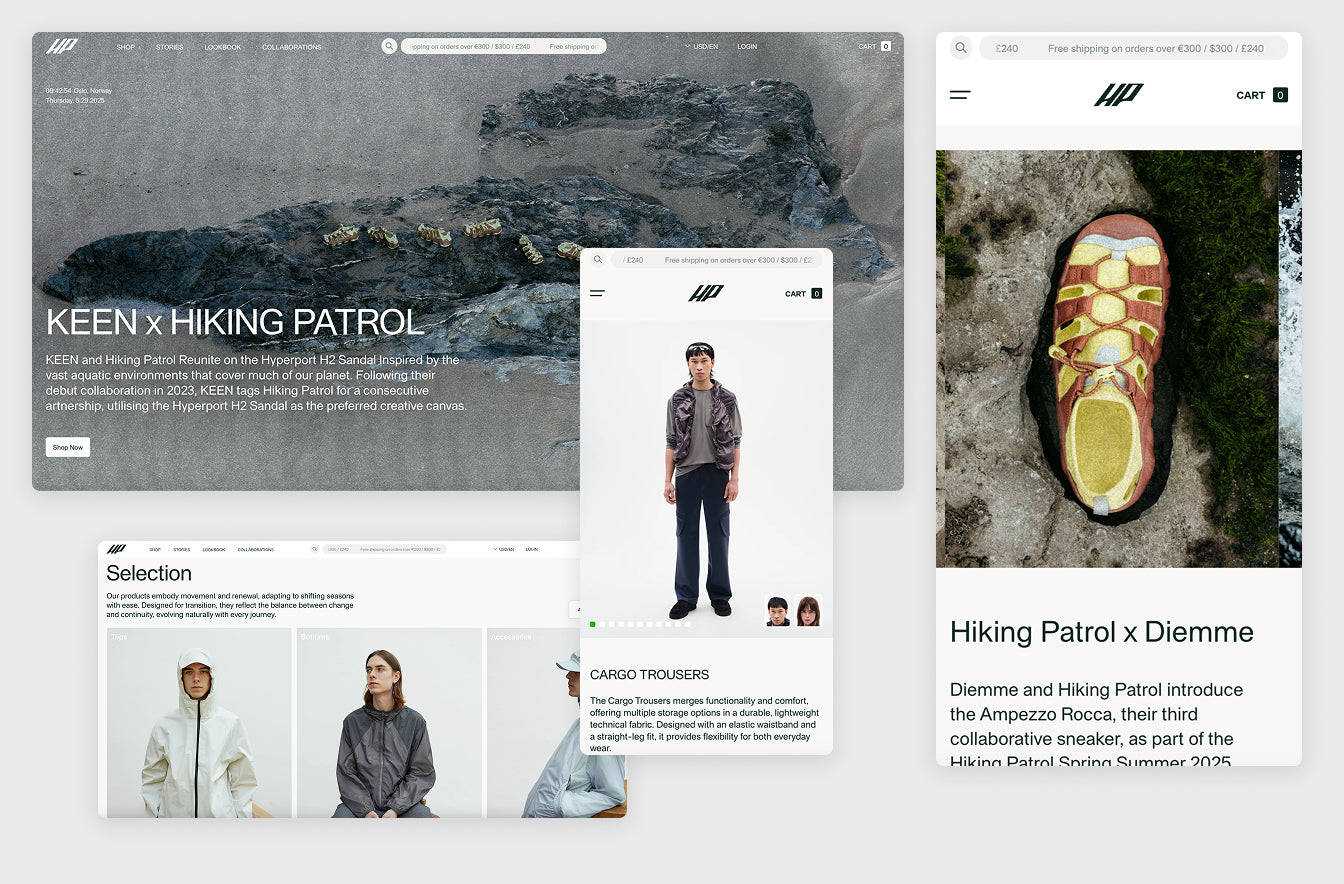Open hamburger menu in Cargo Trousers mobile page
Viewport: 1344px width, 884px height.
(597, 294)
